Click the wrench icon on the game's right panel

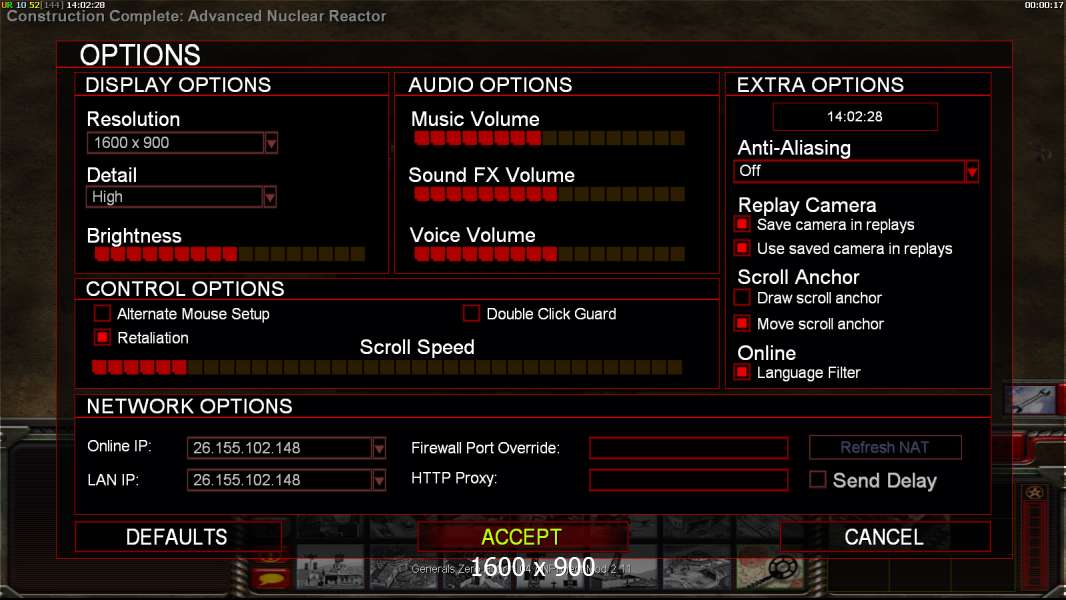[x=1031, y=399]
